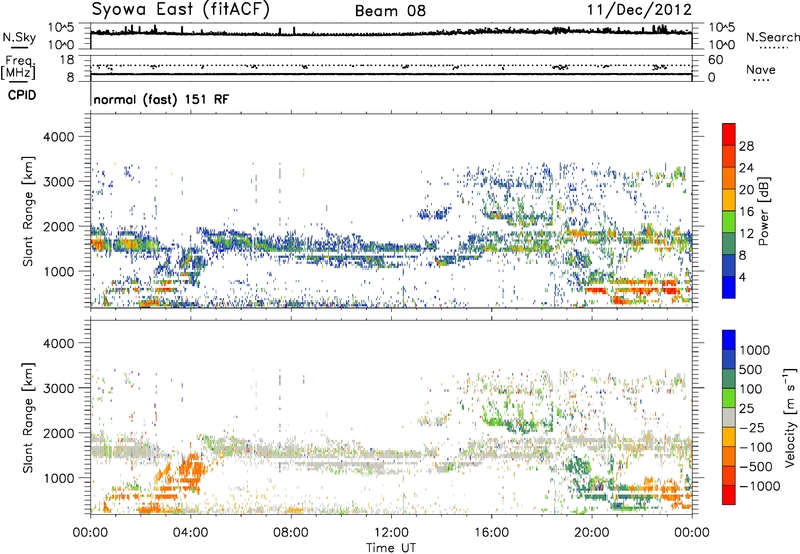Click the date '11/Dec/2012'
The image size is (800, 554).
[x=639, y=10]
